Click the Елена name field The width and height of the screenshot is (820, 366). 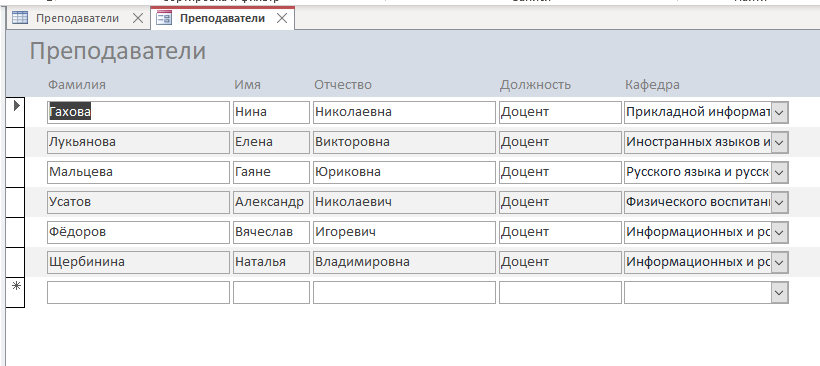(x=271, y=142)
